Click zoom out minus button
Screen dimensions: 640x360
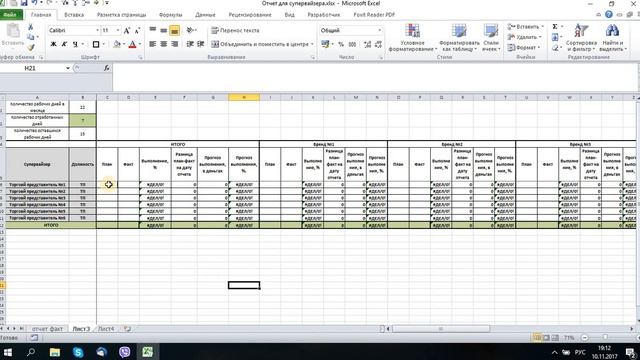584,338
